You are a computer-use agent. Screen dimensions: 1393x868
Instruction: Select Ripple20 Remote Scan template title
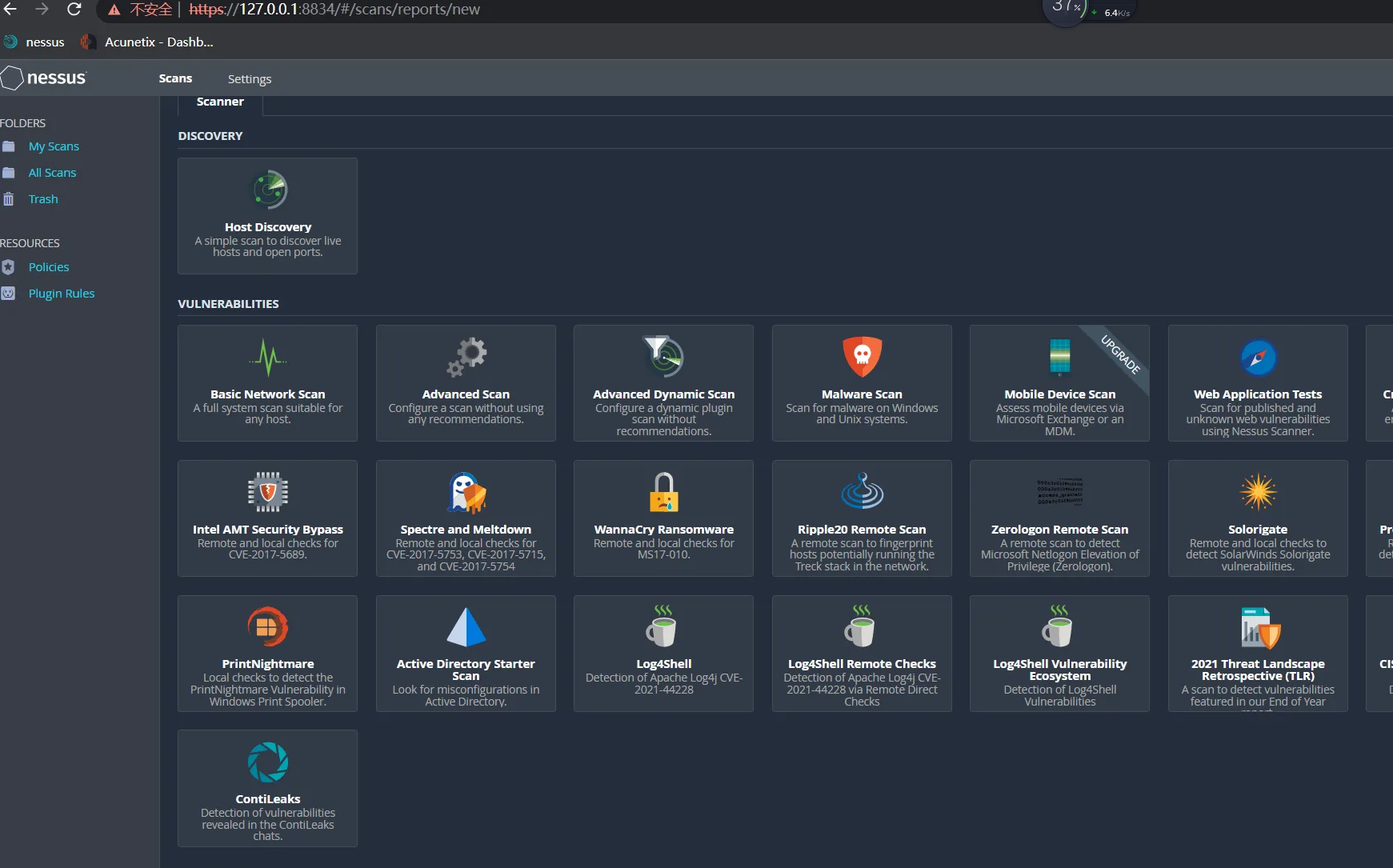coord(862,530)
